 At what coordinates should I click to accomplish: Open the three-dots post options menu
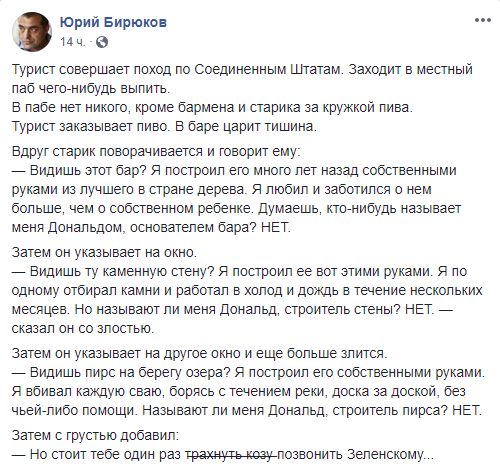pos(483,20)
